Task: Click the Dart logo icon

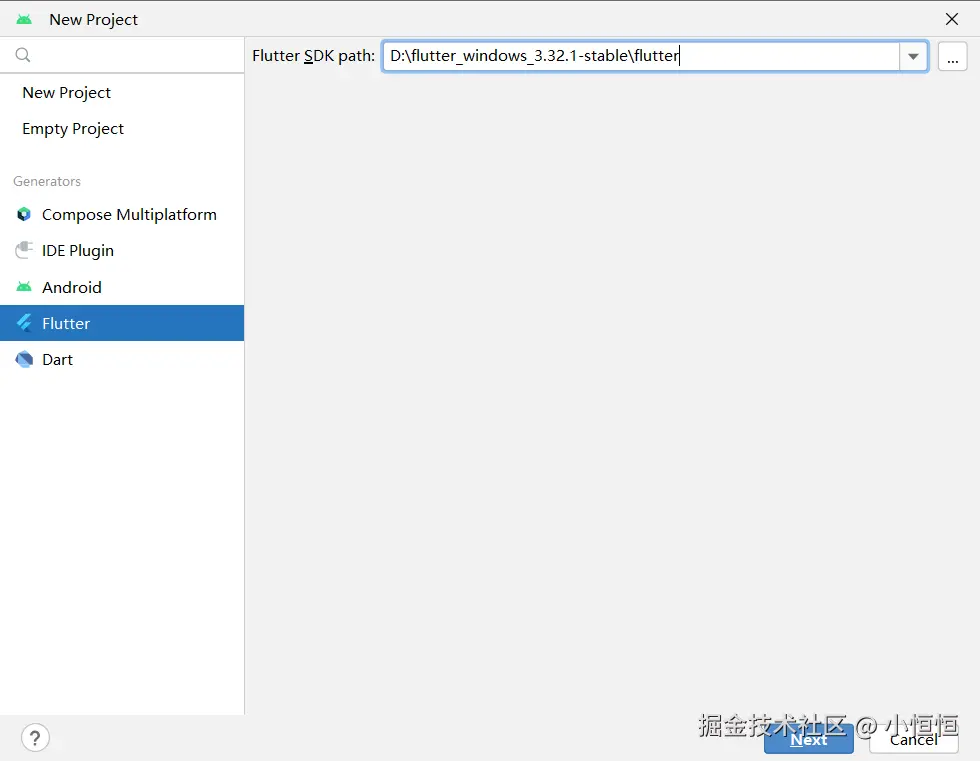Action: pyautogui.click(x=24, y=359)
